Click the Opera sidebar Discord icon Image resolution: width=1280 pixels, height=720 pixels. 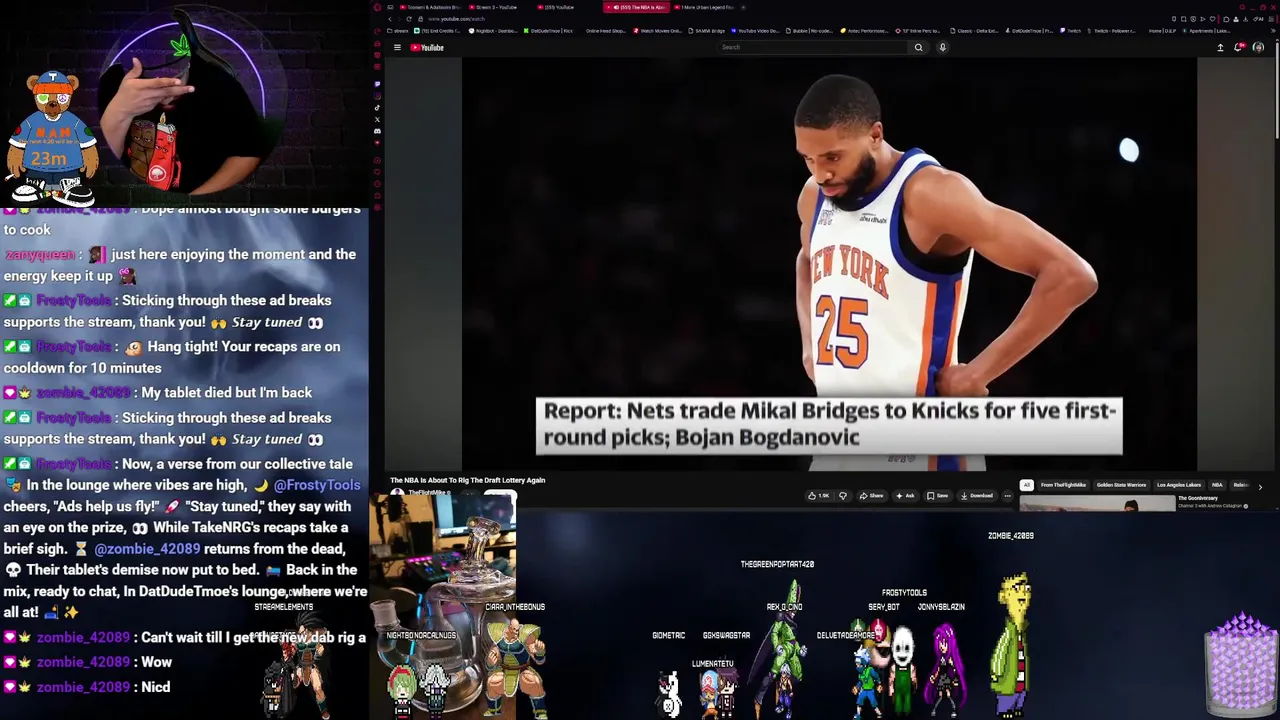pyautogui.click(x=377, y=131)
